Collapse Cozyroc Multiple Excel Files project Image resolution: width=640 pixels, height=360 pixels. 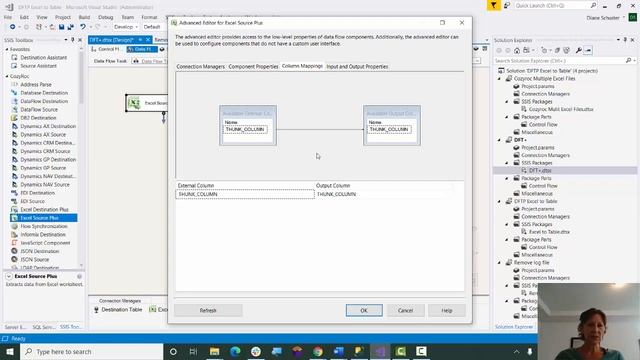(500, 78)
